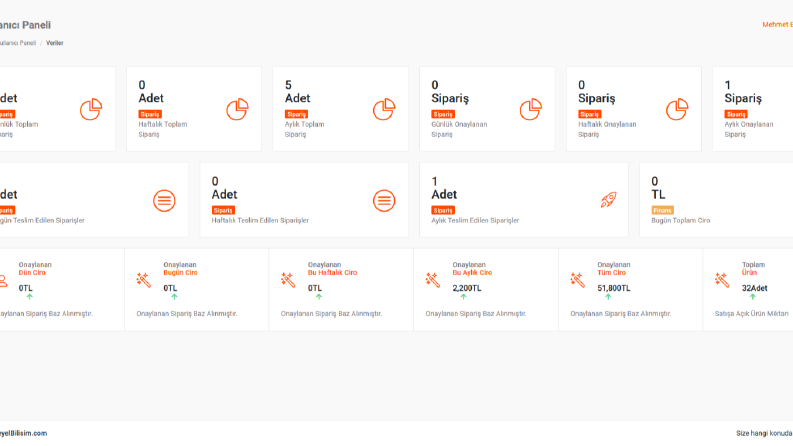Click the Bu Aylık Ciro orange label

(x=472, y=273)
